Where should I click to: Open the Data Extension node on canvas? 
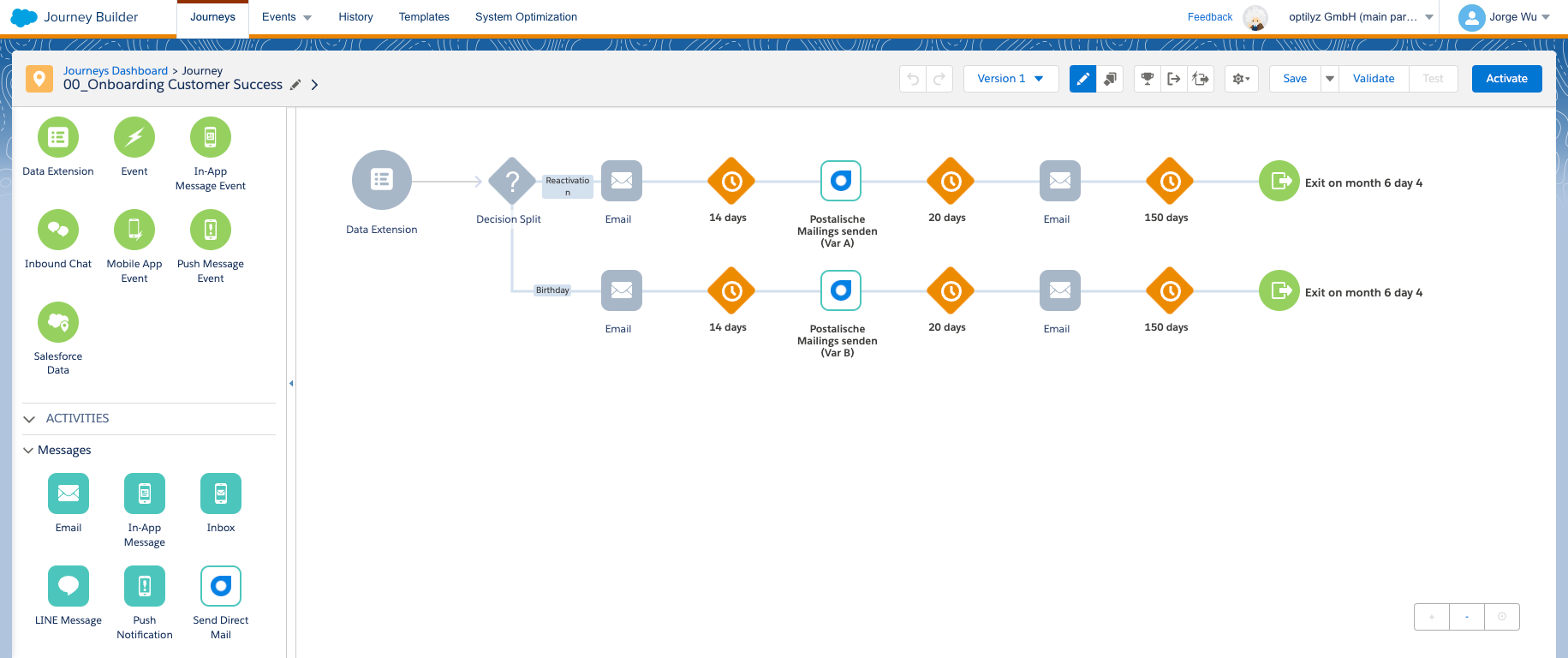tap(382, 180)
